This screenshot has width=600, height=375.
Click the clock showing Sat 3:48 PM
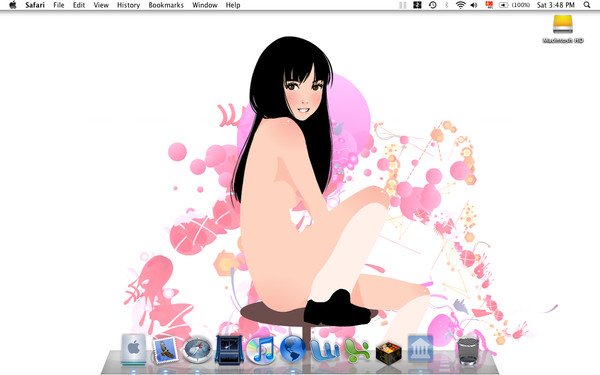[x=556, y=5]
